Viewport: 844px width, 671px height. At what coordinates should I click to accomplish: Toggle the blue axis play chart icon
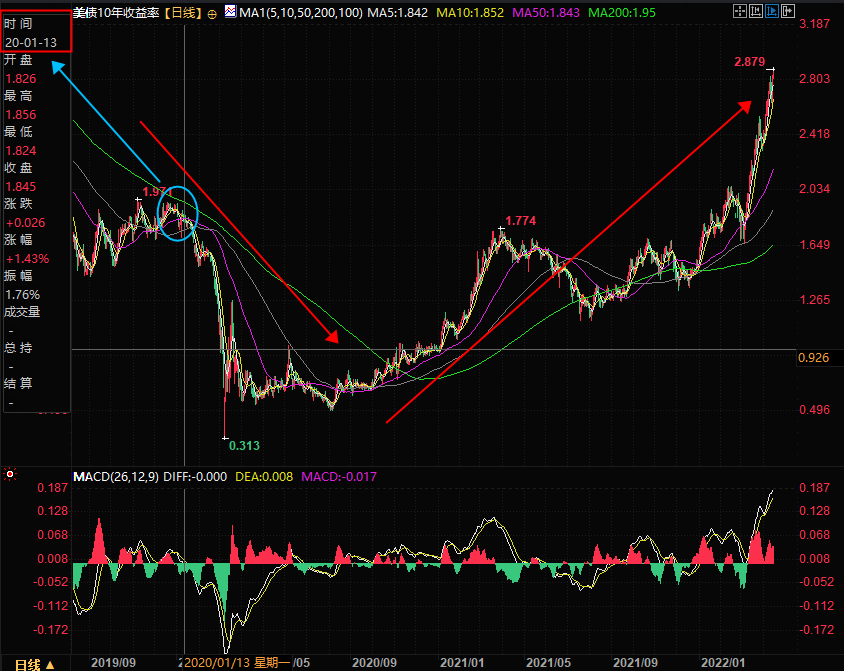tap(772, 11)
